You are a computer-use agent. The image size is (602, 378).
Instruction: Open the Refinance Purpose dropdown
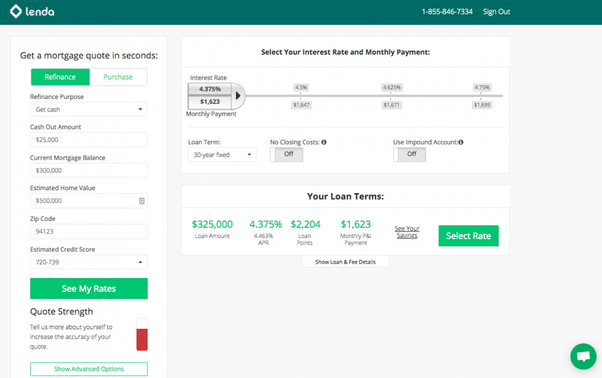tap(89, 109)
